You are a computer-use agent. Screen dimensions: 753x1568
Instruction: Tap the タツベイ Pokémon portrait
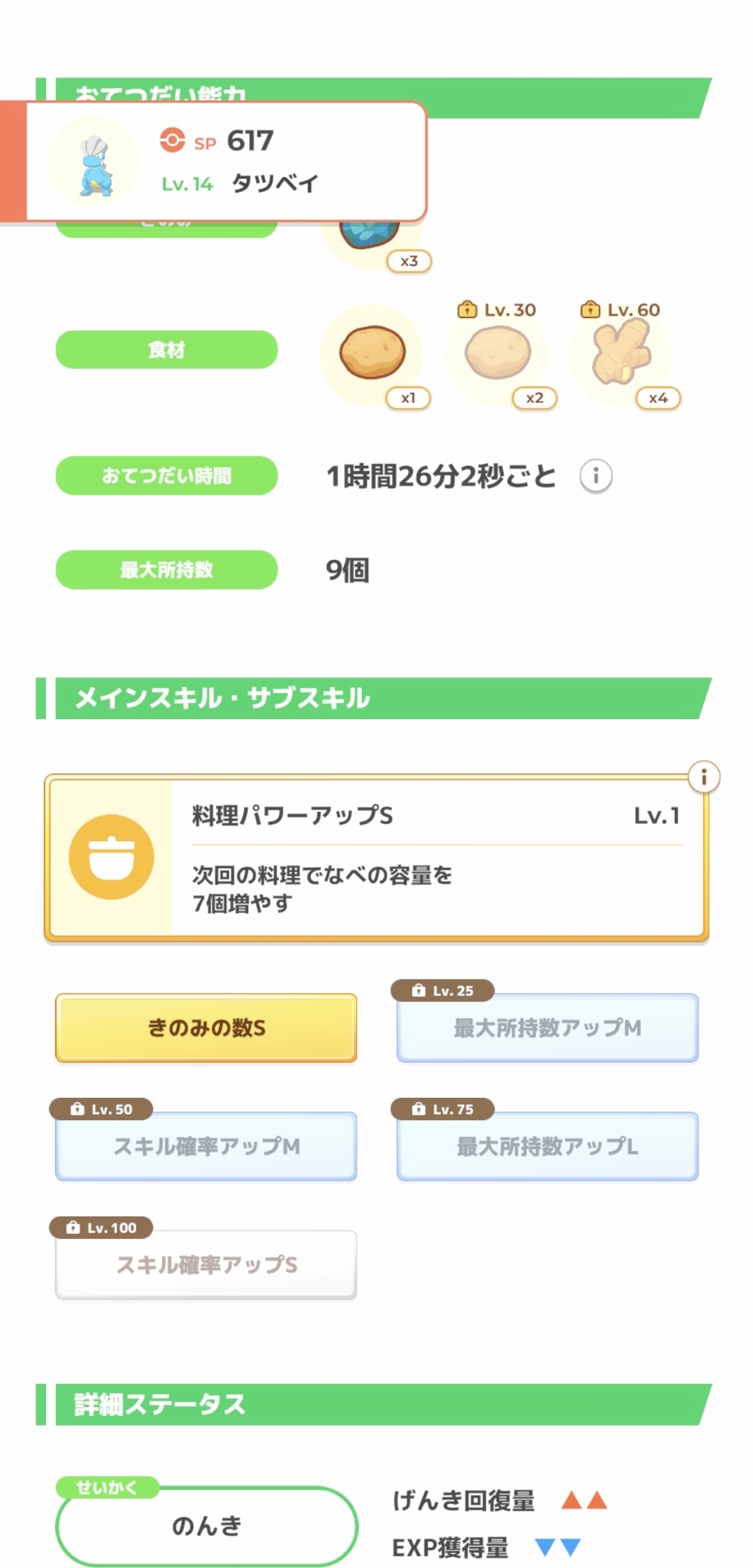click(x=93, y=163)
